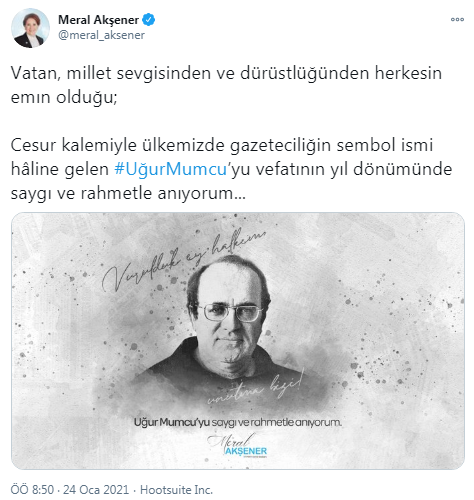This screenshot has height=500, width=474.
Task: Open the three-dot more options menu
Action: point(457,20)
